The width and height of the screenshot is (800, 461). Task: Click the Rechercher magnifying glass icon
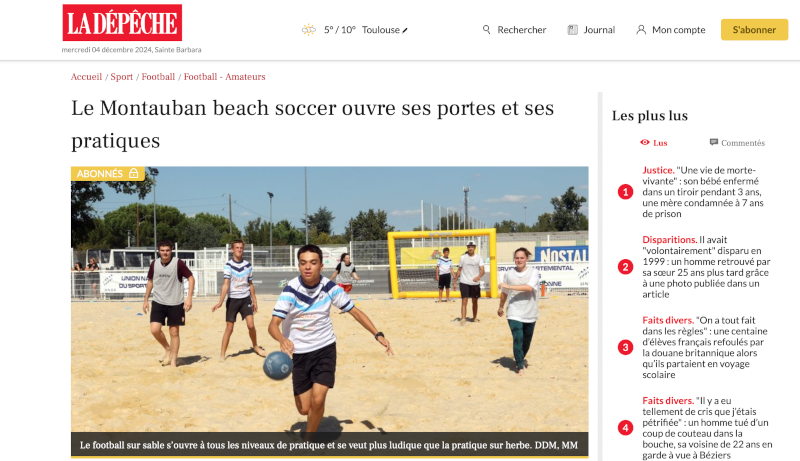(486, 30)
